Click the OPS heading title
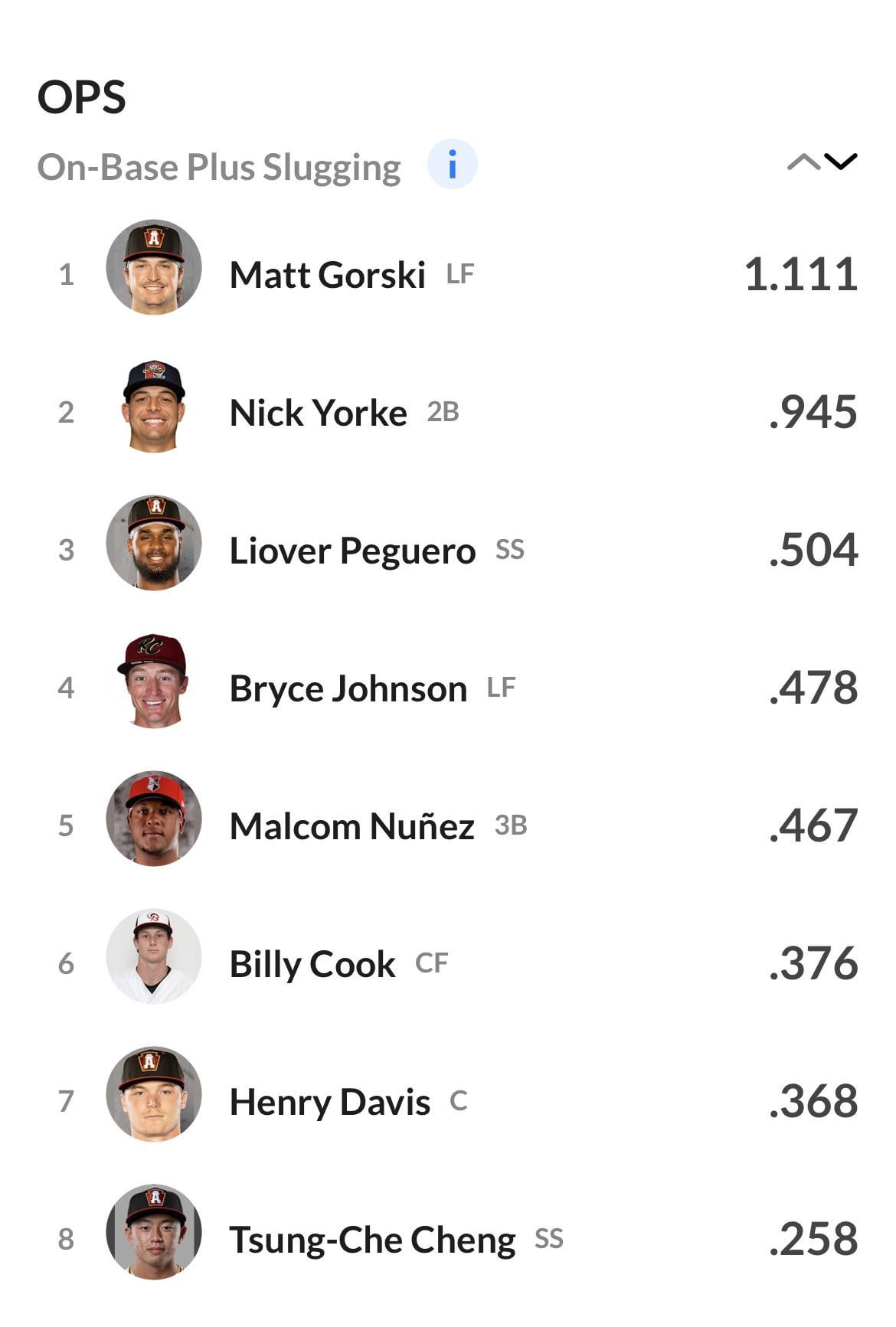The width and height of the screenshot is (896, 1327). coord(82,98)
